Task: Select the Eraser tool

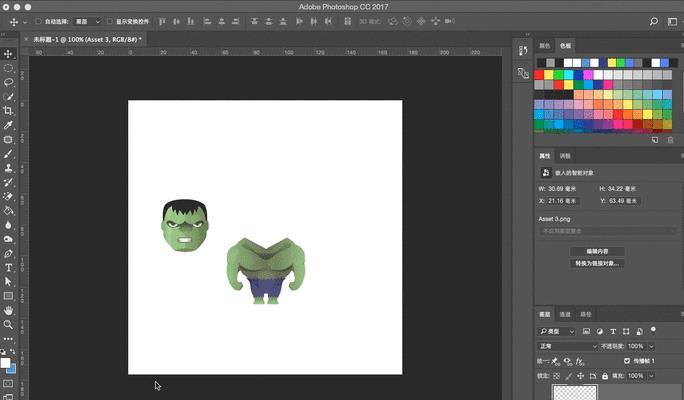Action: tap(8, 196)
